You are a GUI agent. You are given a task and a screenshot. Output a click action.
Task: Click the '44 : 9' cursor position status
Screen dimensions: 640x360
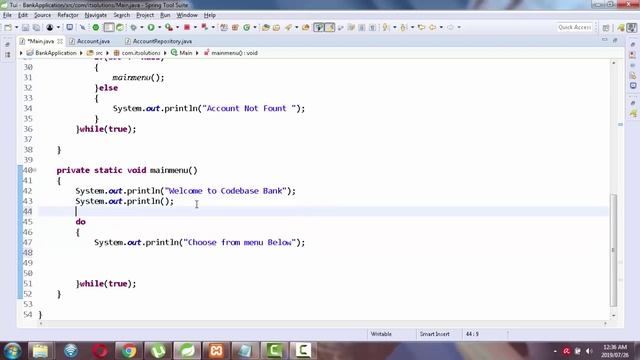click(472, 334)
